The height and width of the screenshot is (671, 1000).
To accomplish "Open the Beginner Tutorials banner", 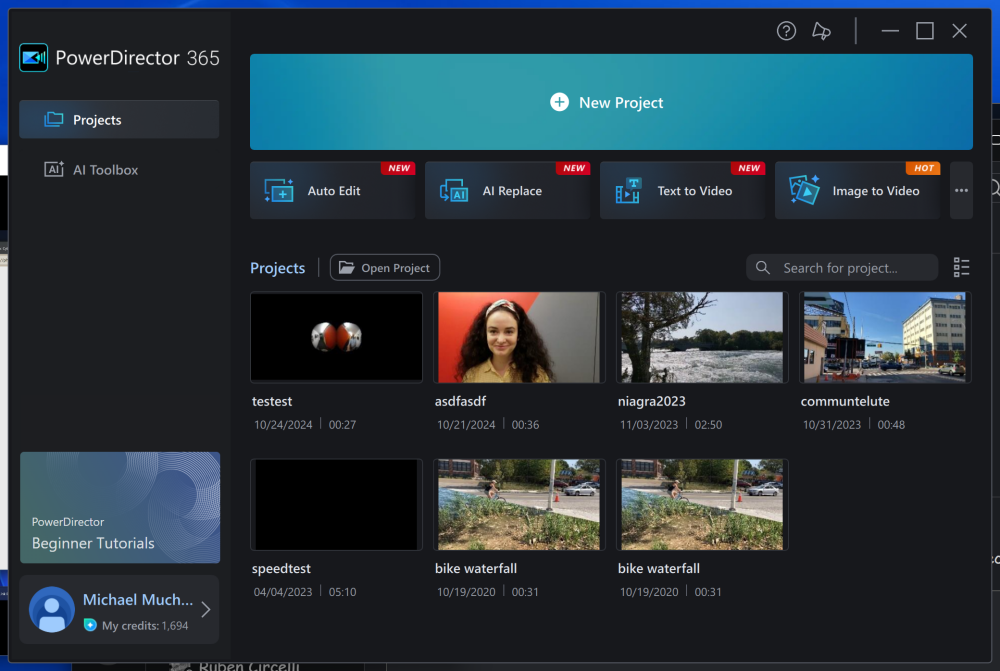I will [120, 508].
